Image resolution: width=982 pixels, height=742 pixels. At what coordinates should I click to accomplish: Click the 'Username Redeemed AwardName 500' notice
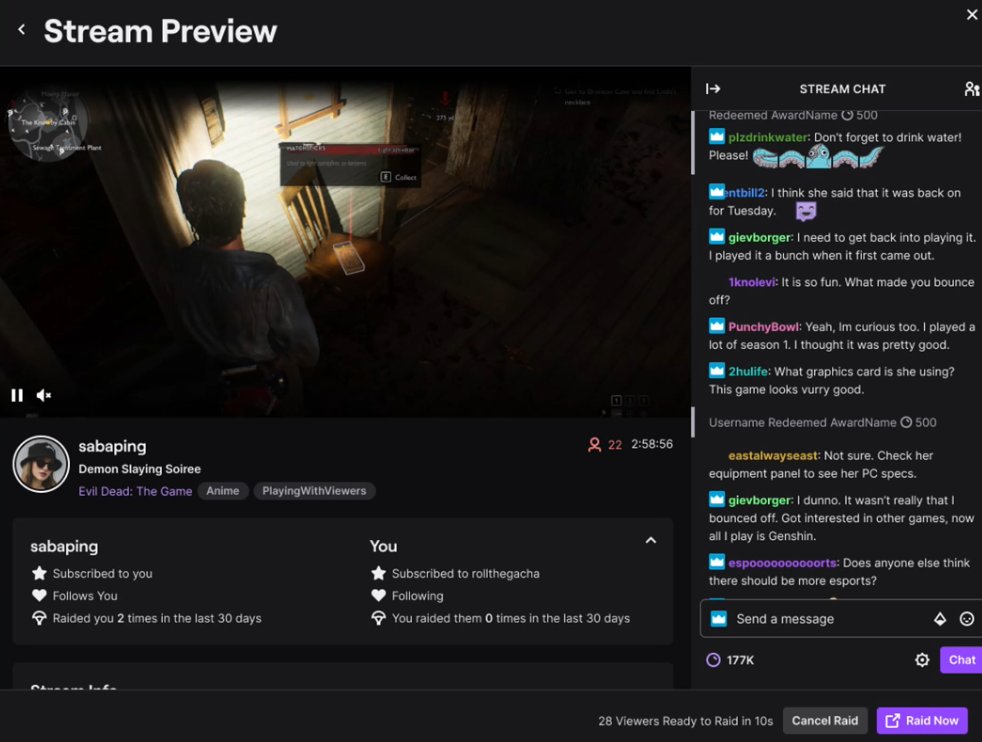[x=822, y=423]
